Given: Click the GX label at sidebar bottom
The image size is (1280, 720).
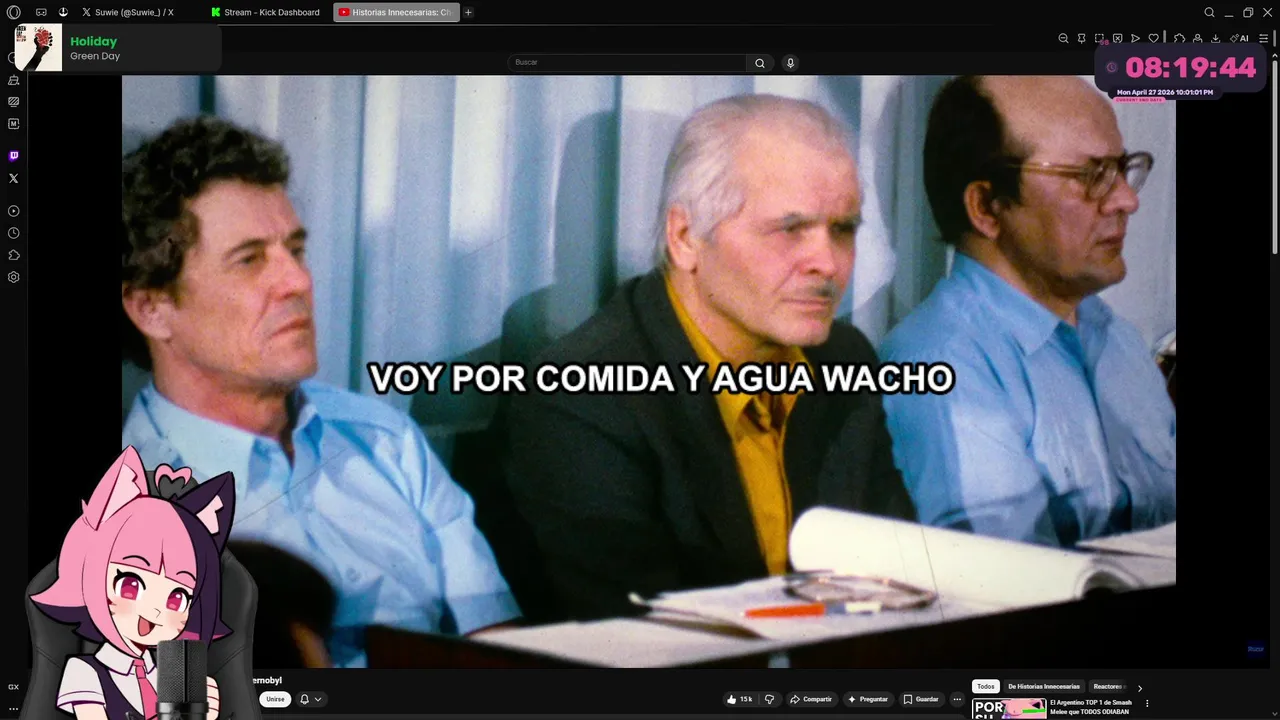Looking at the screenshot, I should pyautogui.click(x=13, y=687).
